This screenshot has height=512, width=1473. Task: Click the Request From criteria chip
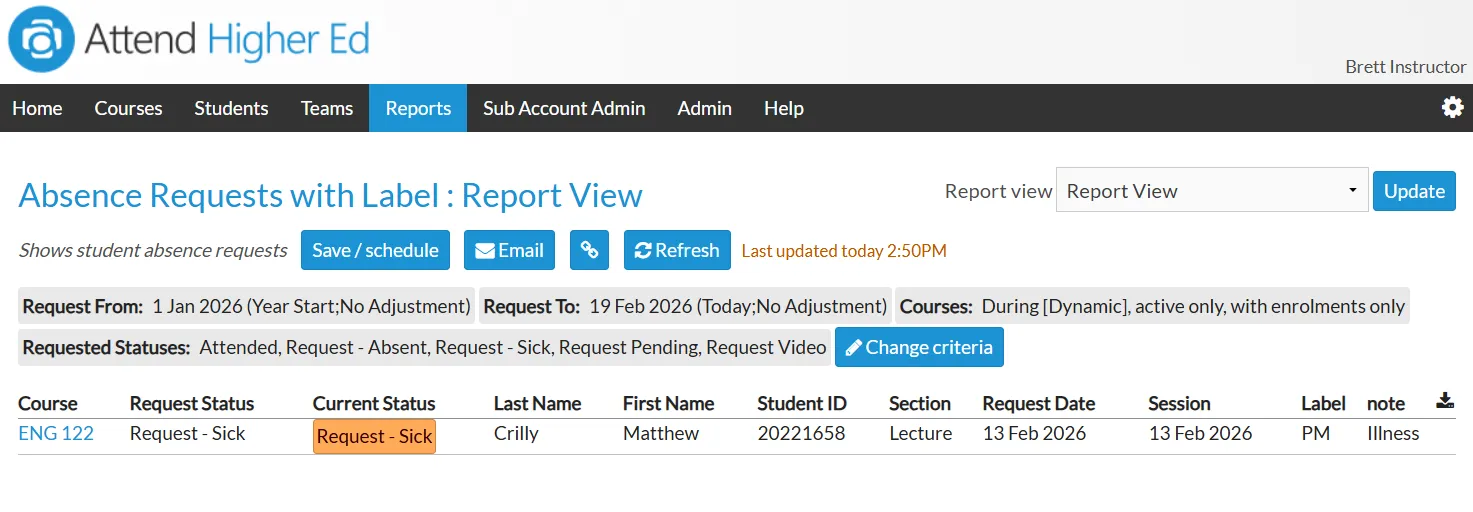coord(246,306)
